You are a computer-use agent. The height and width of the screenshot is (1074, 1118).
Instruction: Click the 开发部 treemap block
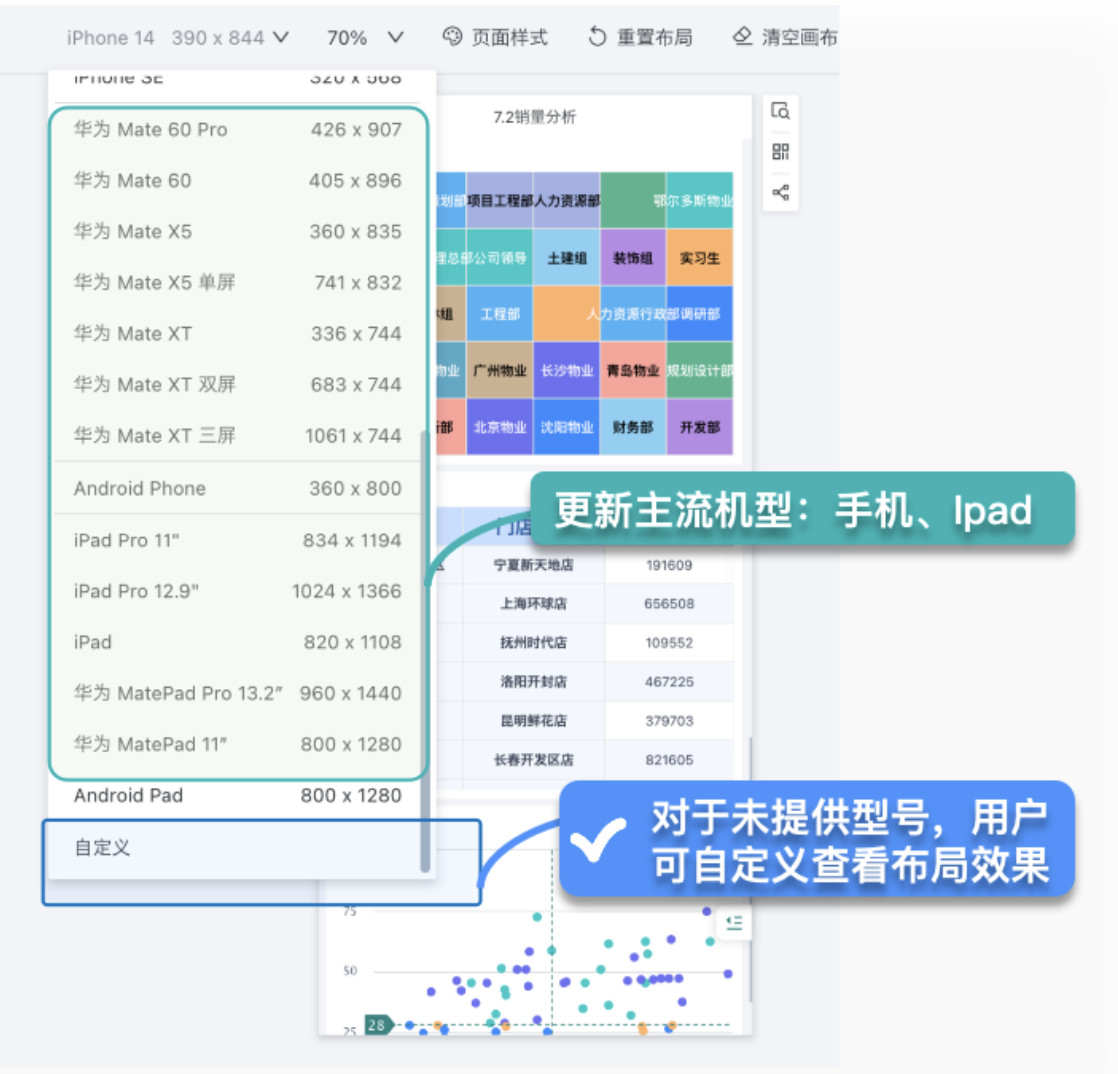coord(699,427)
